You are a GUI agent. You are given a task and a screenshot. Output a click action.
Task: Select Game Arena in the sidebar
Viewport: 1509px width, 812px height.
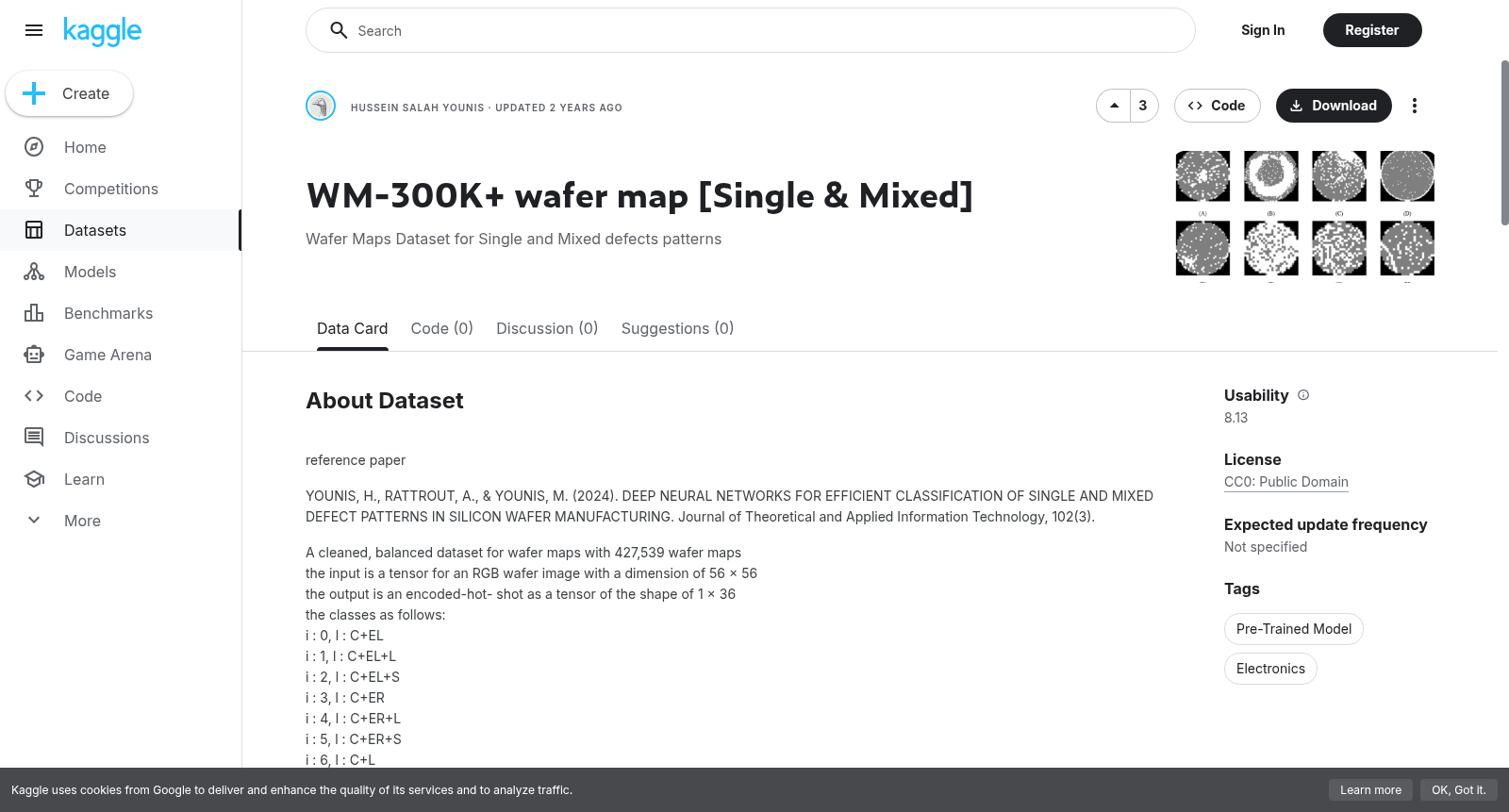[x=121, y=355]
